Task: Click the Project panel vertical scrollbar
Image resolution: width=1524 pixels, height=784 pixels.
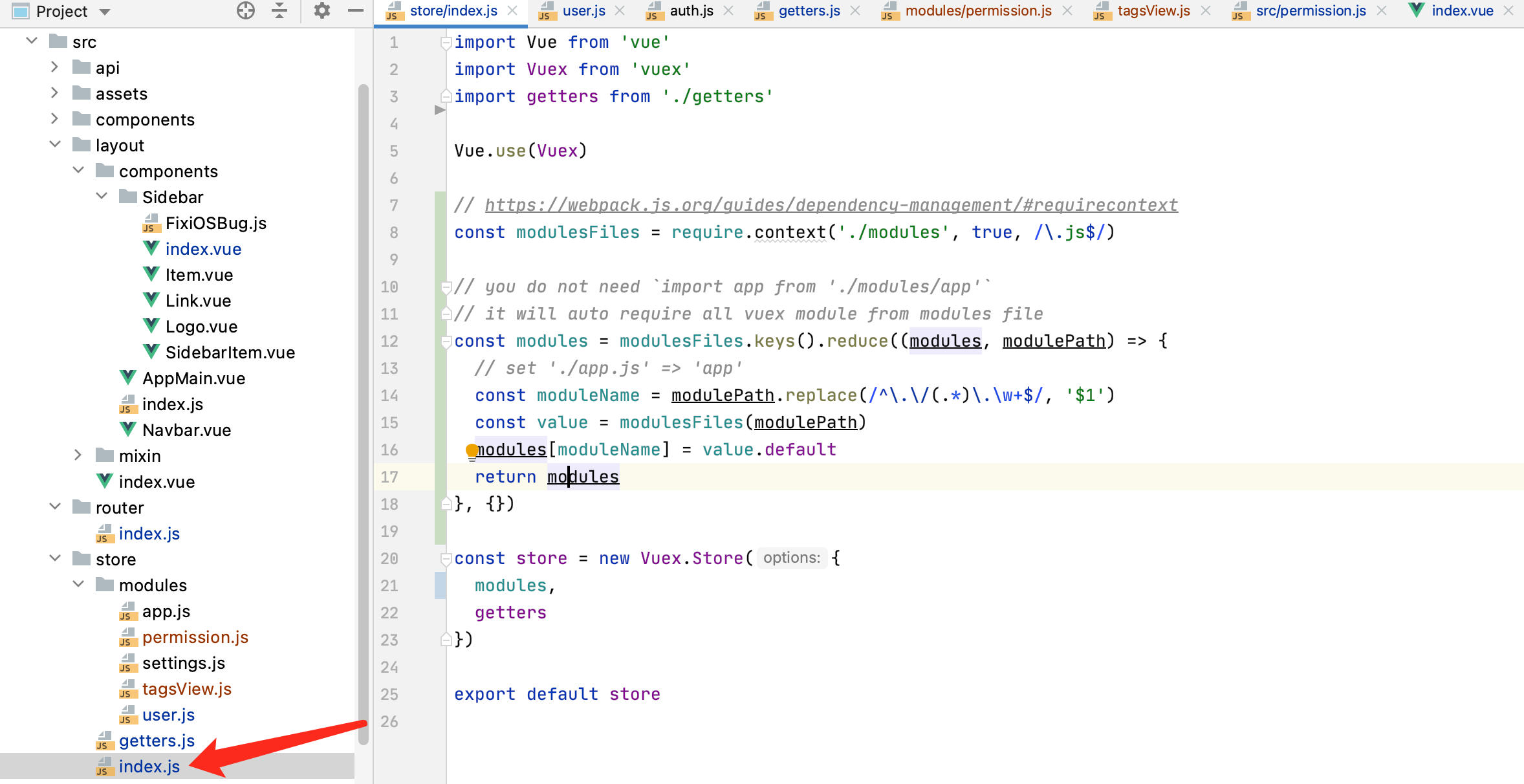Action: tap(363, 414)
